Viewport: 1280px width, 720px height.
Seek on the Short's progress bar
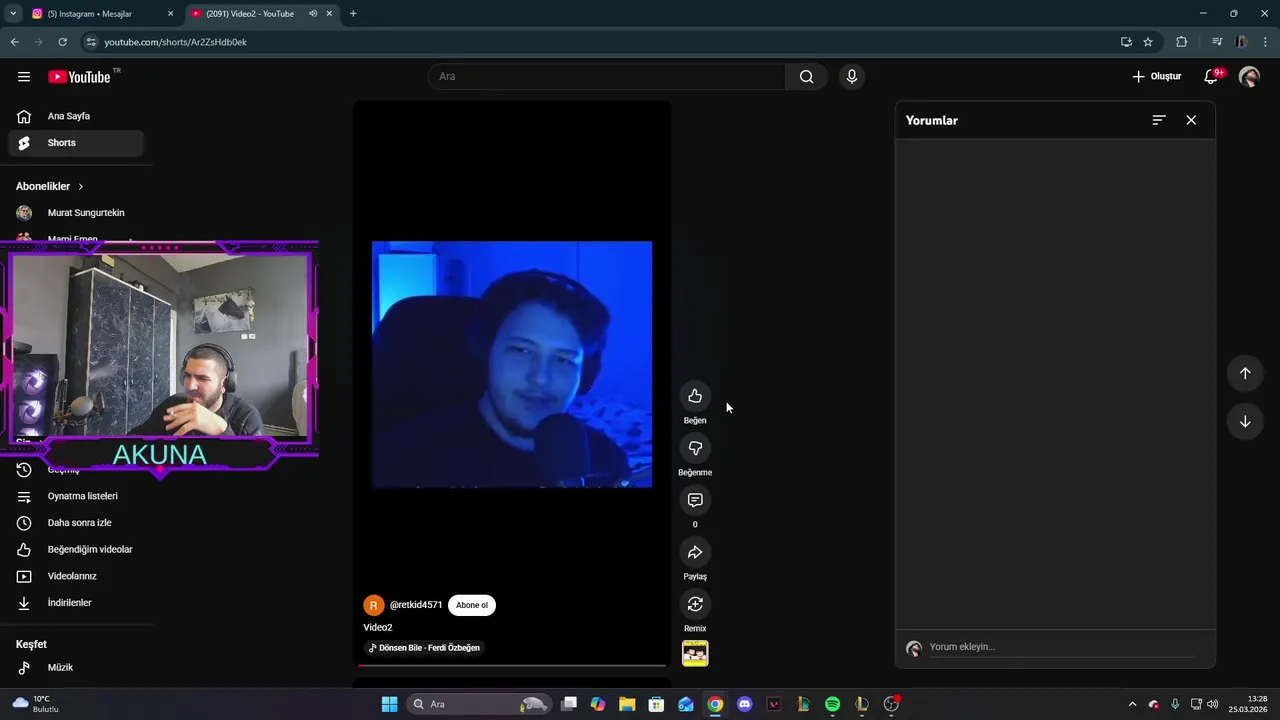click(512, 665)
